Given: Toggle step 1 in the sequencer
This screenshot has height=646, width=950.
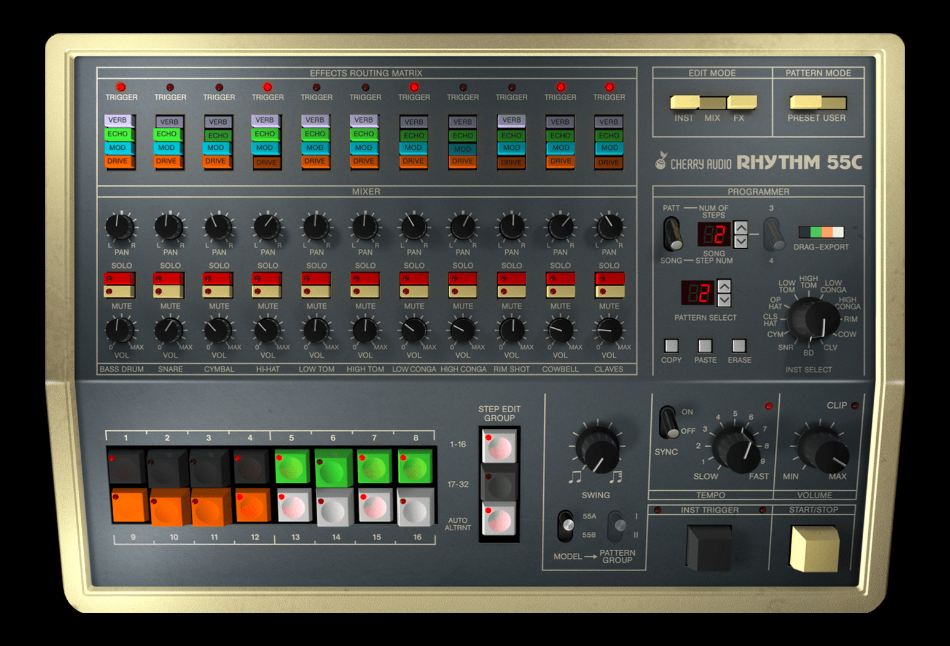Looking at the screenshot, I should 127,467.
